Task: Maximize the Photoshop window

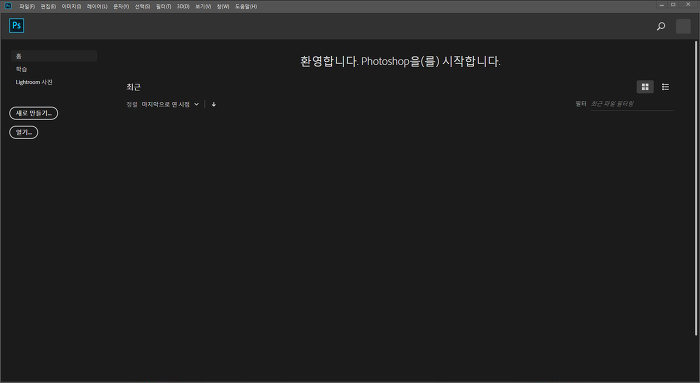Action: 673,5
